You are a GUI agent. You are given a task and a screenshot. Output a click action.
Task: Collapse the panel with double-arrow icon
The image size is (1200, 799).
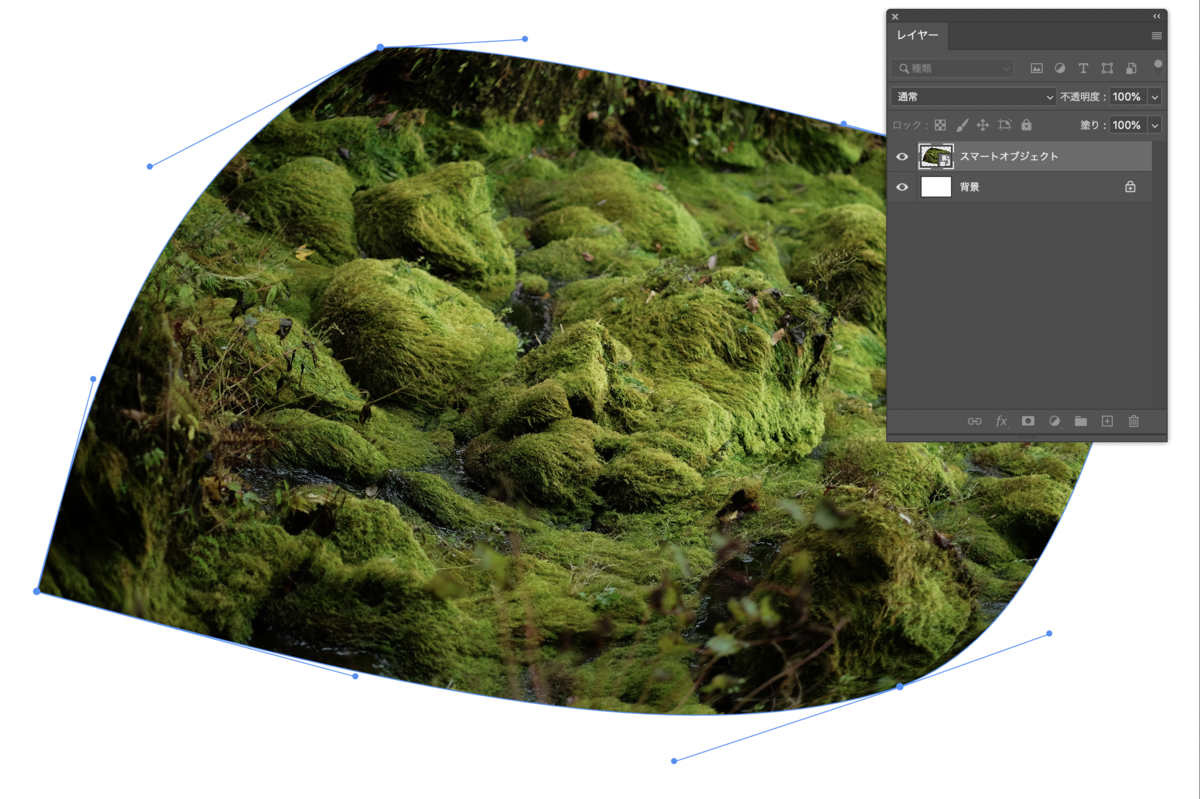[1157, 16]
